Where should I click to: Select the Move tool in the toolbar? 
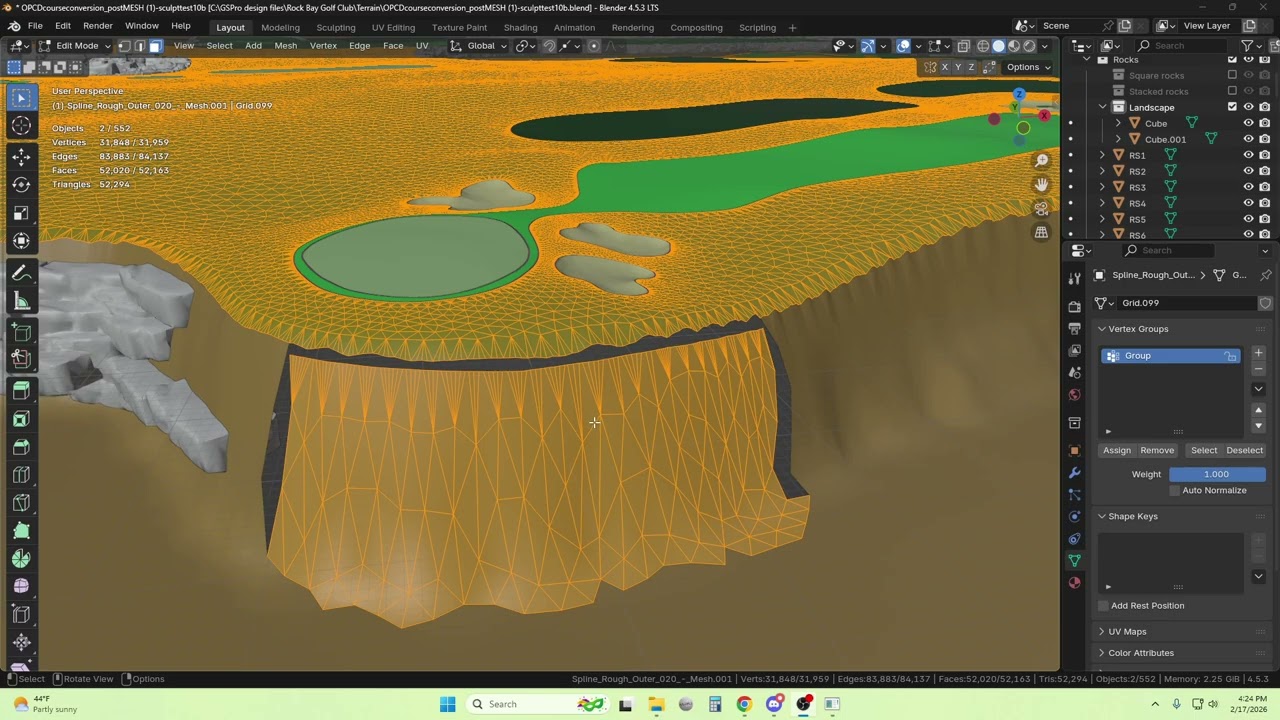click(x=21, y=156)
